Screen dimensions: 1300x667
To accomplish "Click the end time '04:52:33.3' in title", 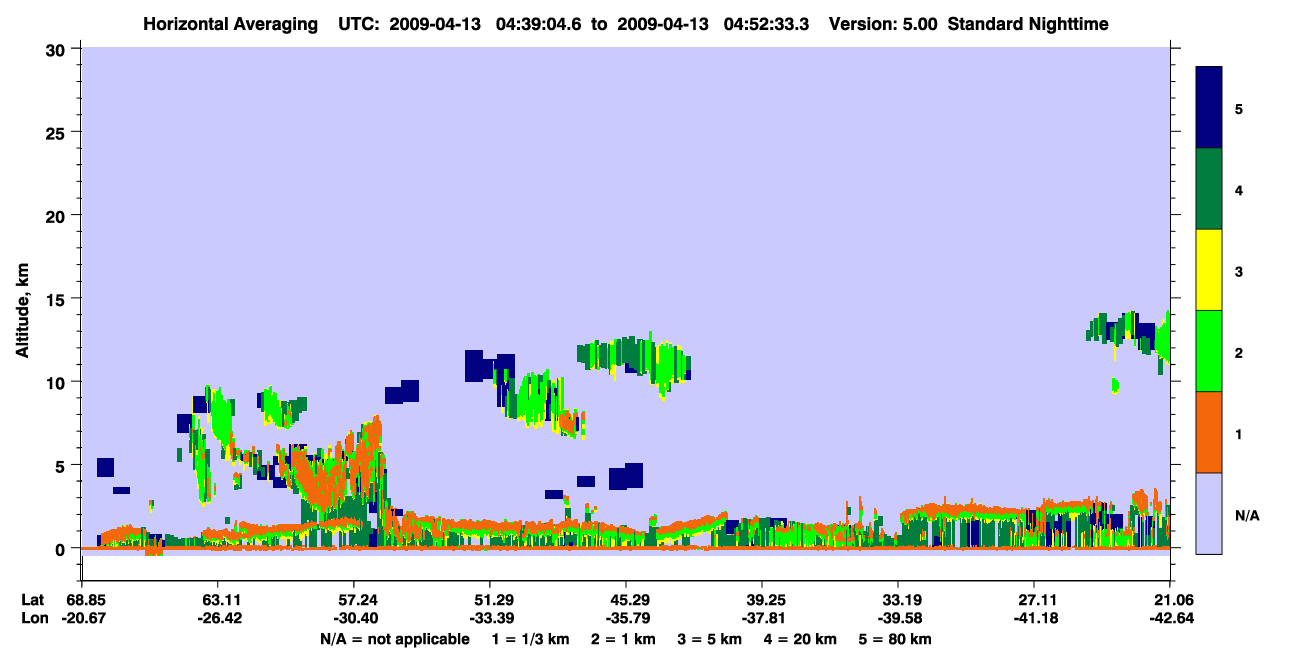I will click(767, 23).
